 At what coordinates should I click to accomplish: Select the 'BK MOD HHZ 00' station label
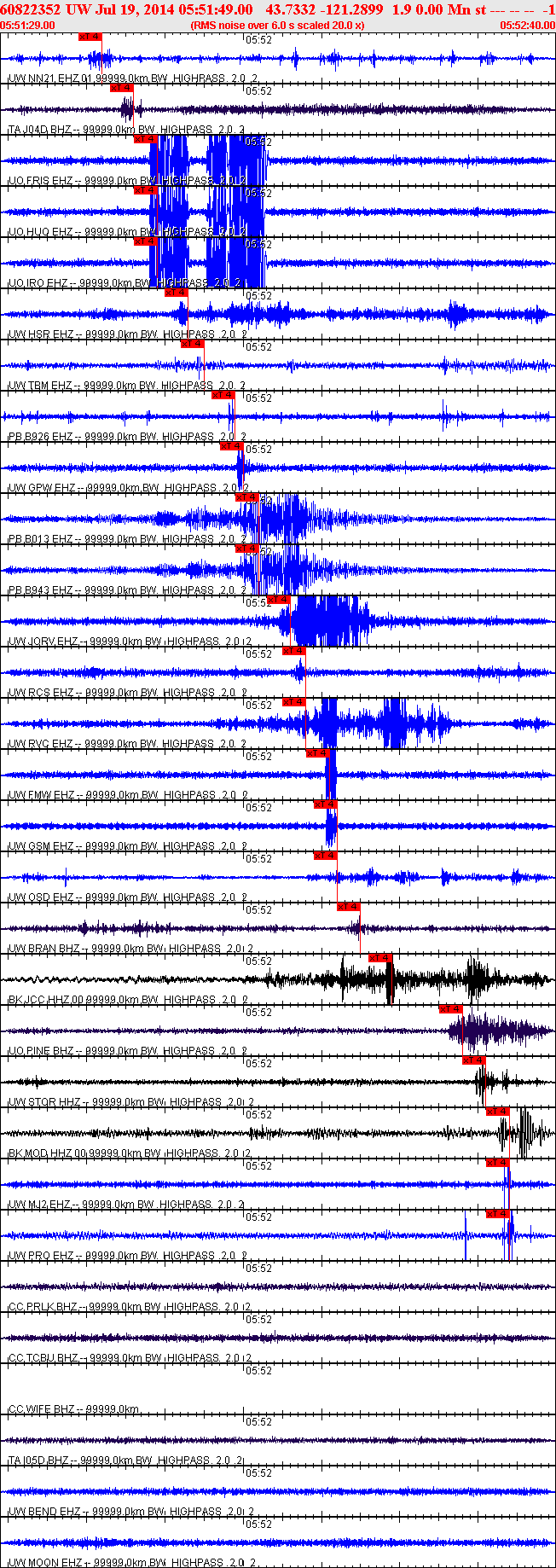pos(48,1153)
